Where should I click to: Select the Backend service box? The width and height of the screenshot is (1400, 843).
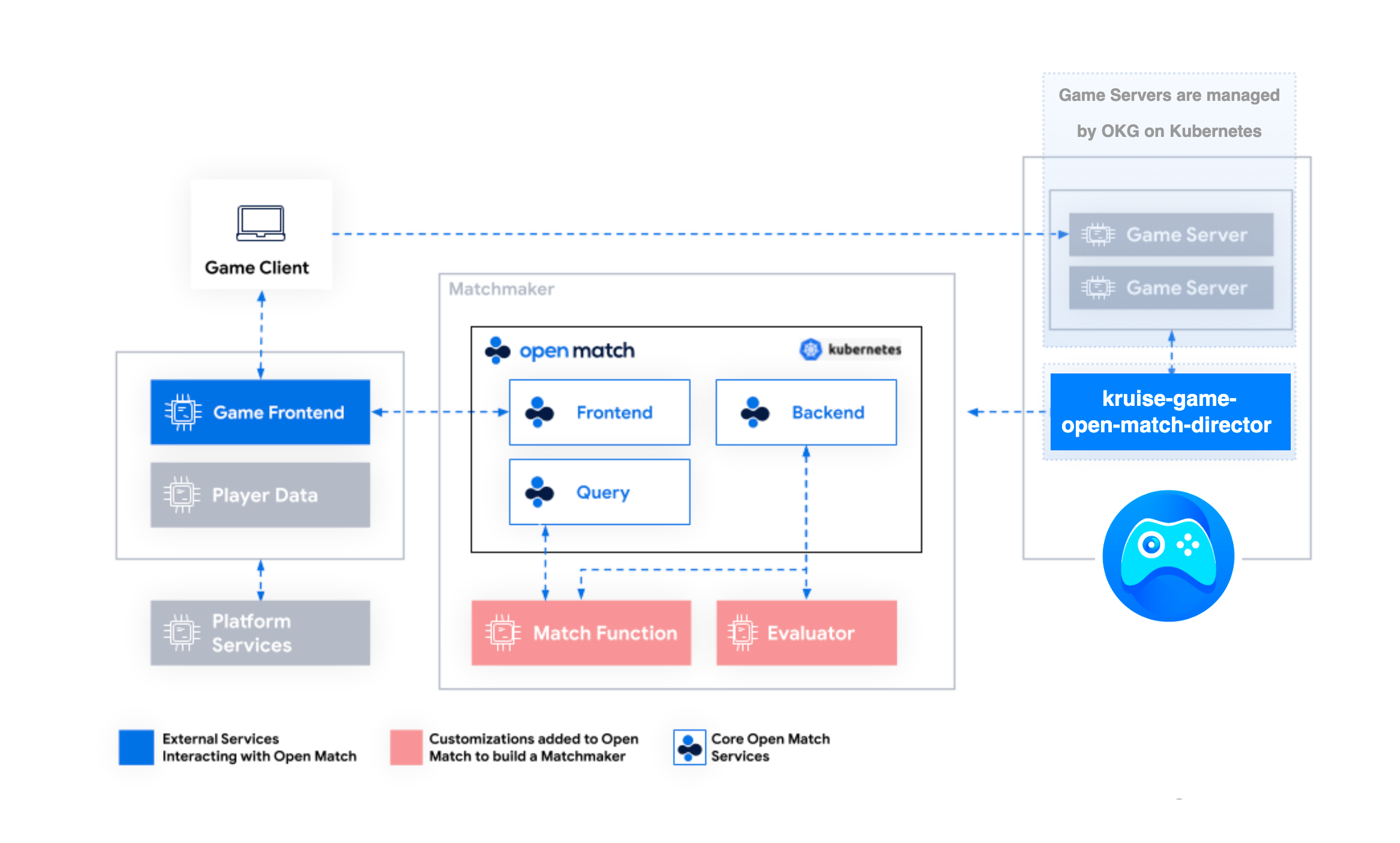click(x=806, y=412)
